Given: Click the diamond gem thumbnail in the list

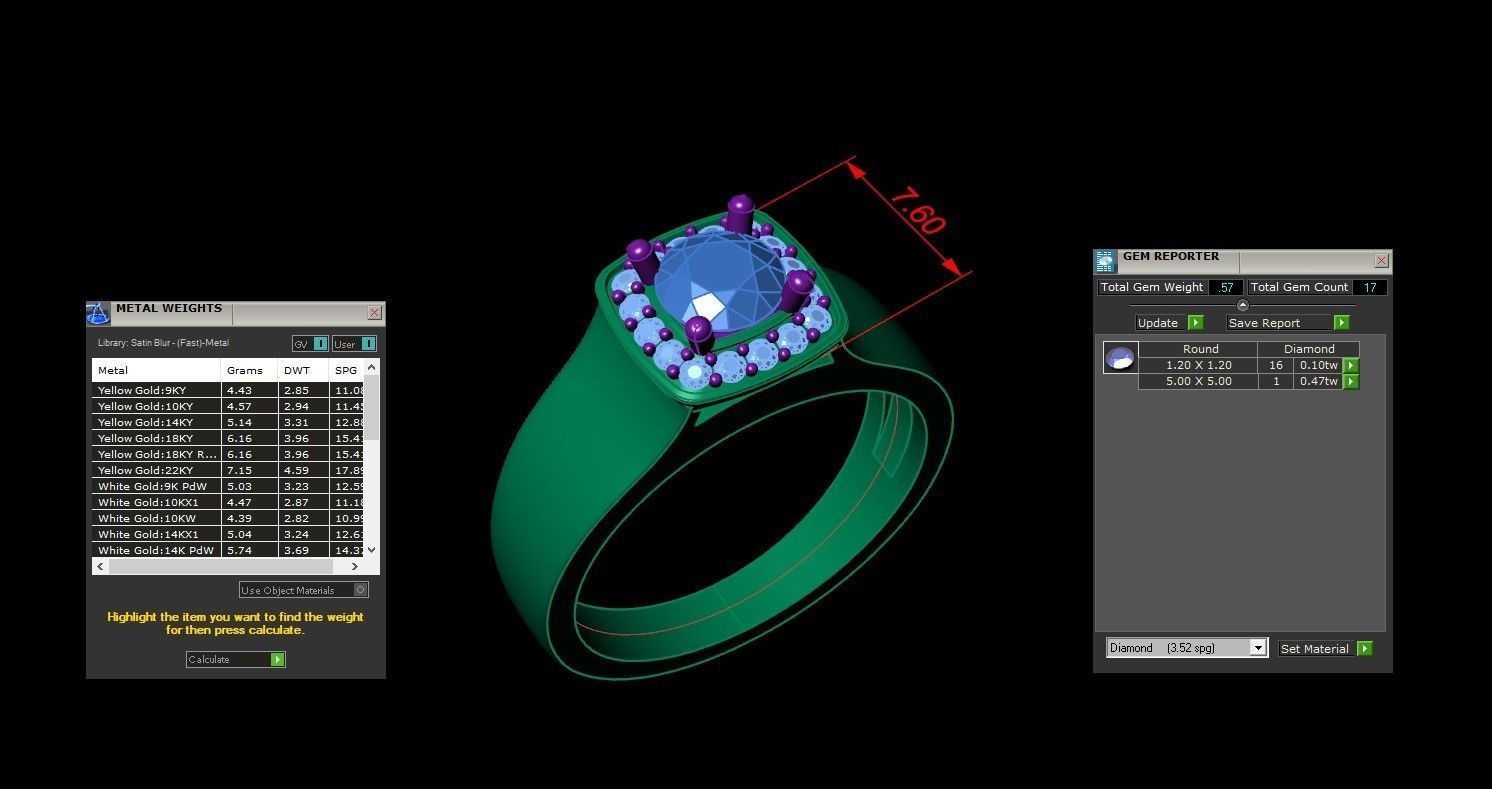Looking at the screenshot, I should 1120,355.
